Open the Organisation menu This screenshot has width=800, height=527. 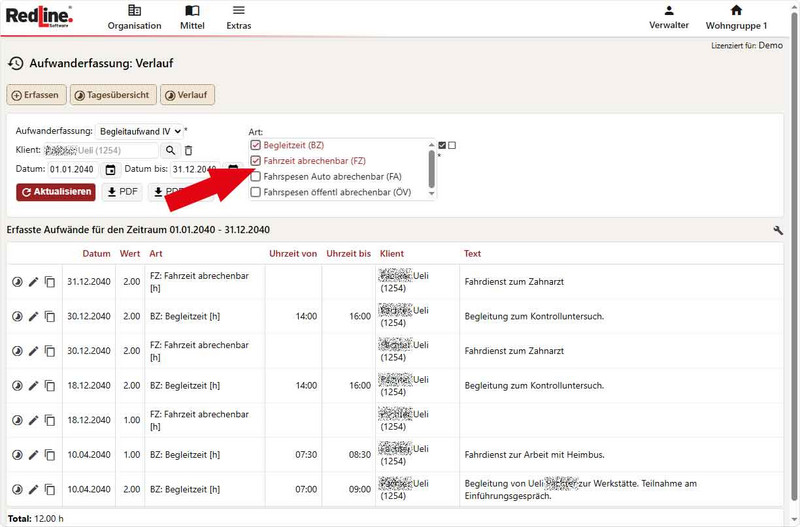point(134,17)
